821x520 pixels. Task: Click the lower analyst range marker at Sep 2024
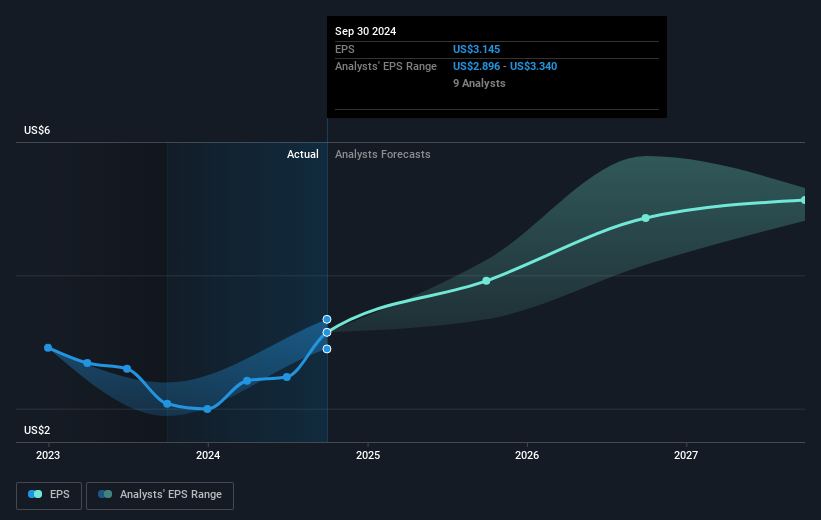(327, 349)
